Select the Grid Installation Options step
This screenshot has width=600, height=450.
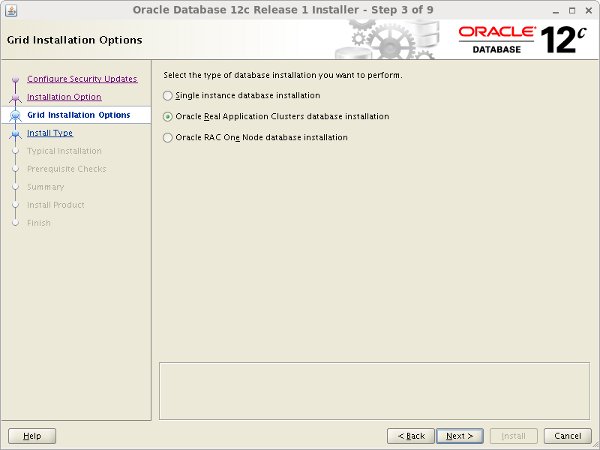(79, 115)
